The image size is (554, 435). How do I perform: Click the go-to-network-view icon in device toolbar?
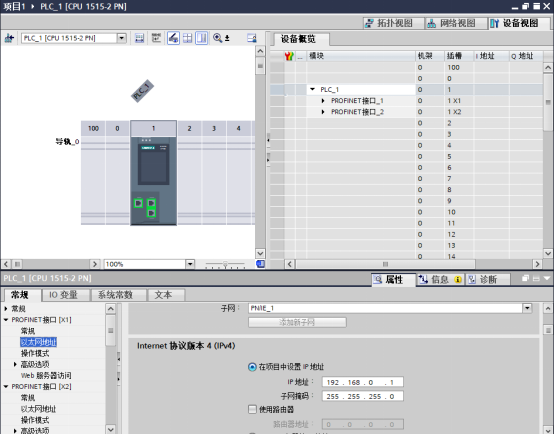tap(9, 38)
